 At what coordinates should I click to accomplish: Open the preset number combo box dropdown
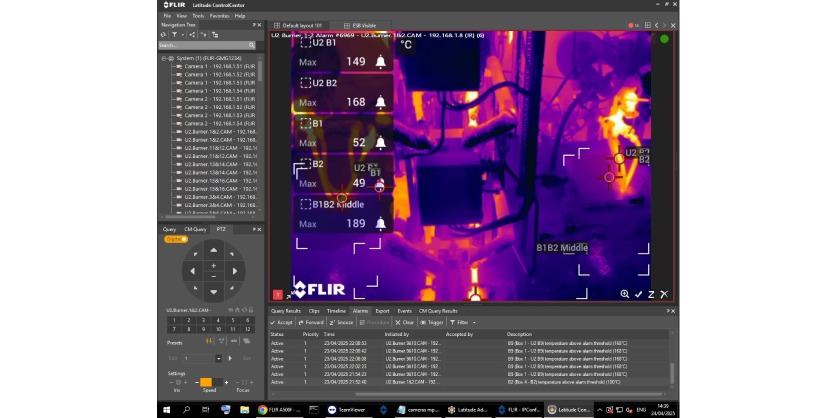219,358
